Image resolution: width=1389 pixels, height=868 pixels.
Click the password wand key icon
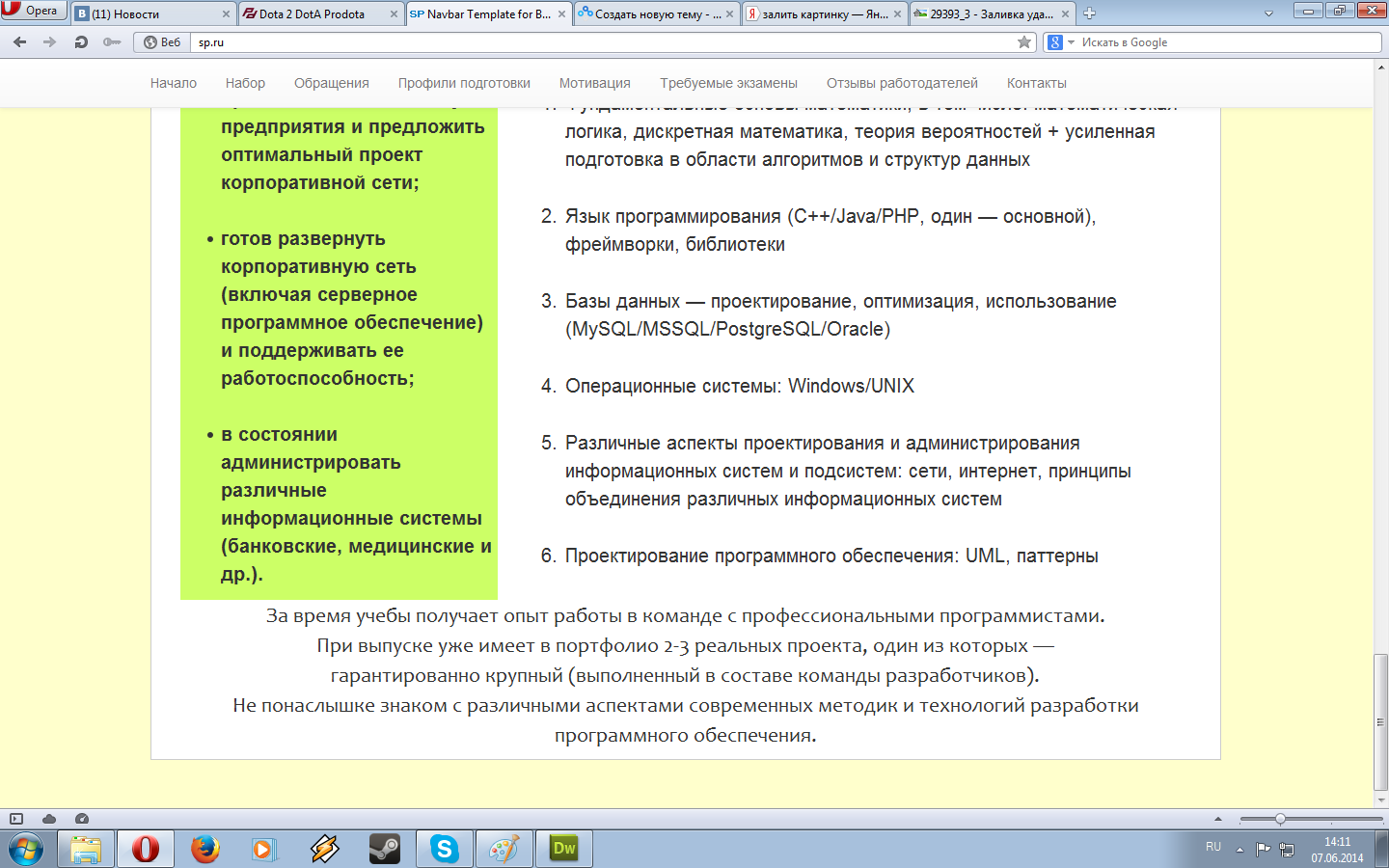(113, 42)
